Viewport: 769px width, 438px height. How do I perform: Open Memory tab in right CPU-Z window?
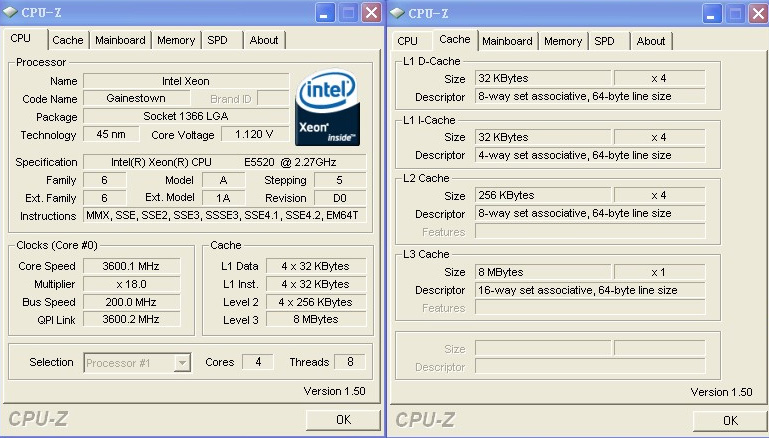coord(563,41)
